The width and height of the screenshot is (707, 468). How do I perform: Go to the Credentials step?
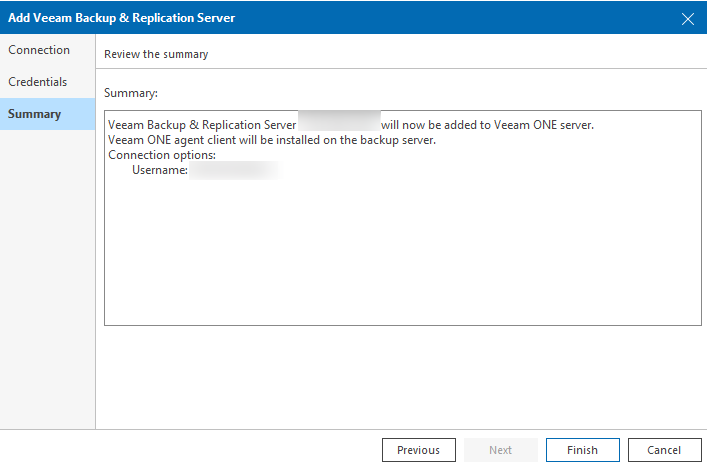click(47, 82)
